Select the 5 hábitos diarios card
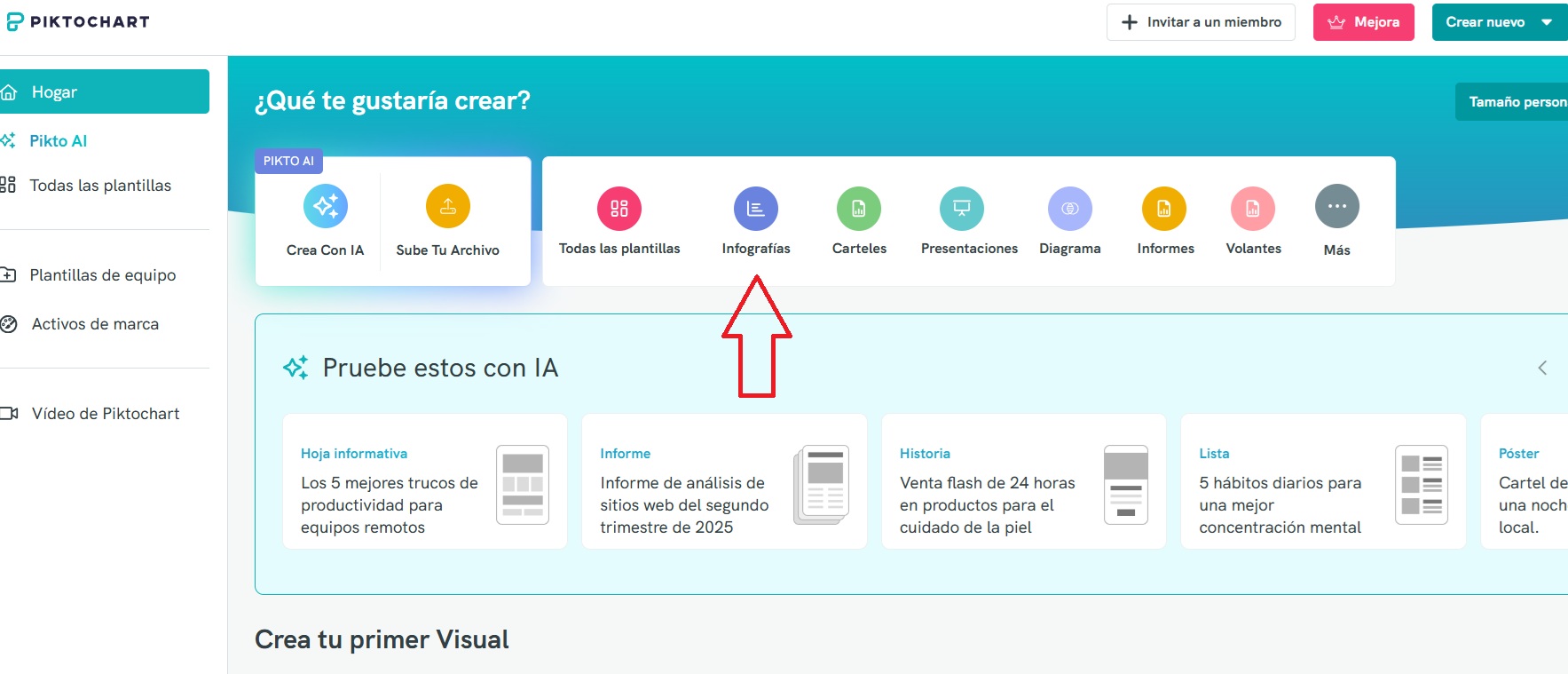 pos(1323,481)
